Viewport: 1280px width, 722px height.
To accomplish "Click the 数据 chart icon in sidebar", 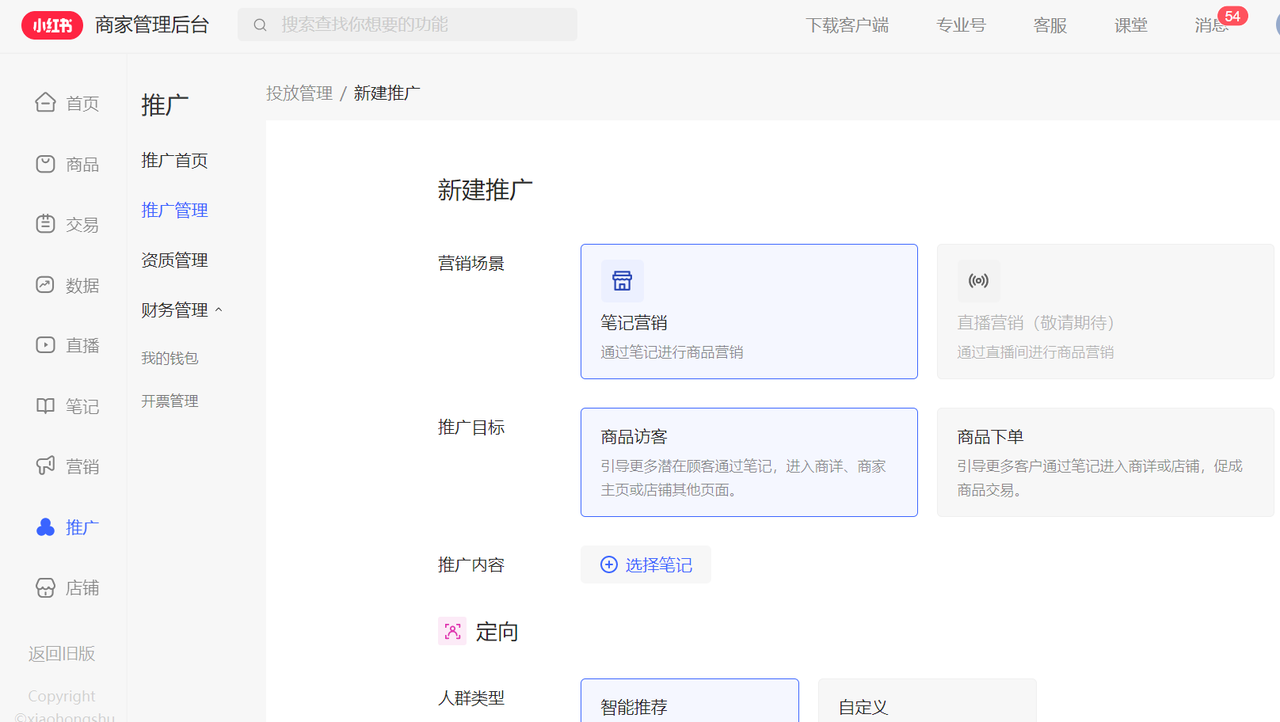I will pyautogui.click(x=45, y=285).
